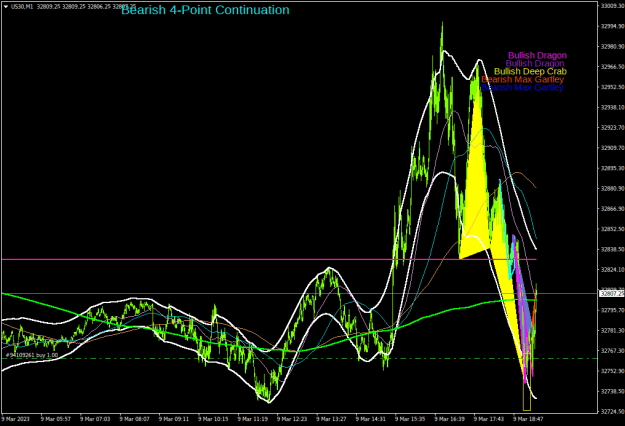625x426 pixels.
Task: Click the 9 Mar 09:11 time label
Action: click(x=174, y=419)
